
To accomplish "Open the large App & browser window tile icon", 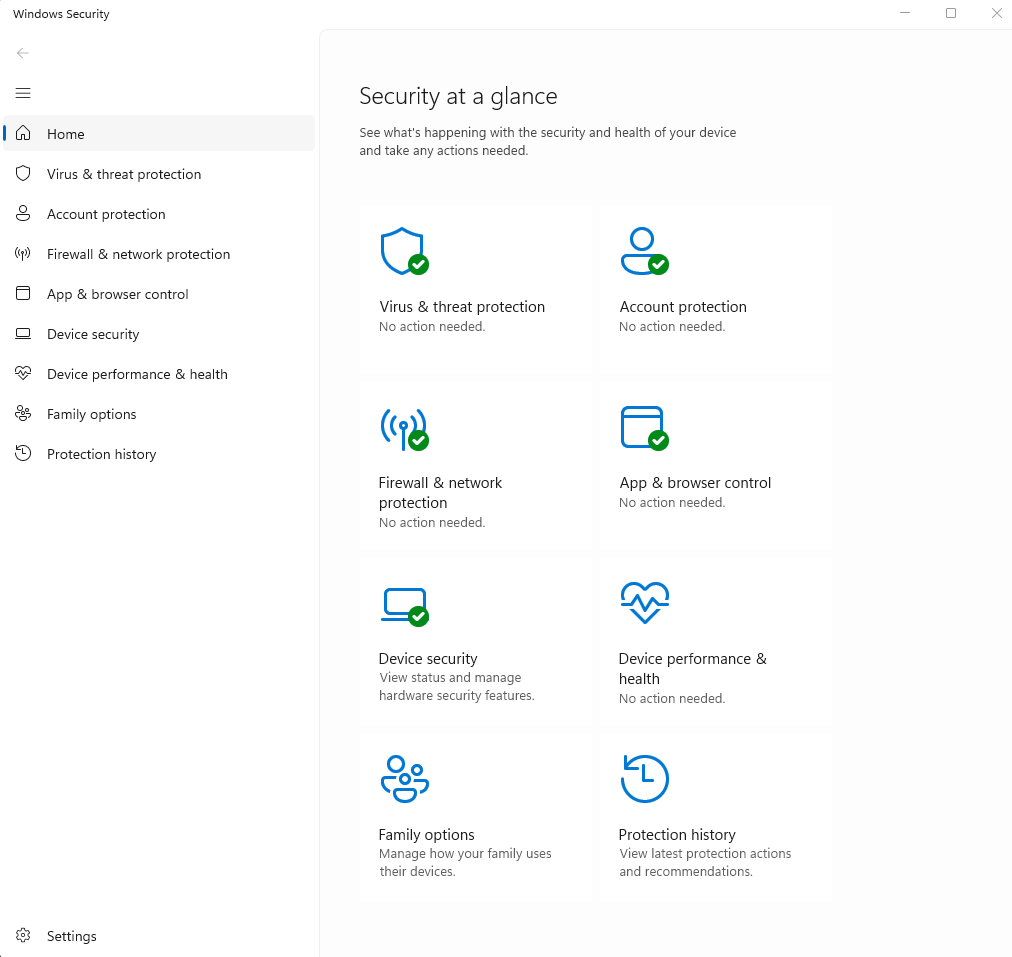I will 644,428.
